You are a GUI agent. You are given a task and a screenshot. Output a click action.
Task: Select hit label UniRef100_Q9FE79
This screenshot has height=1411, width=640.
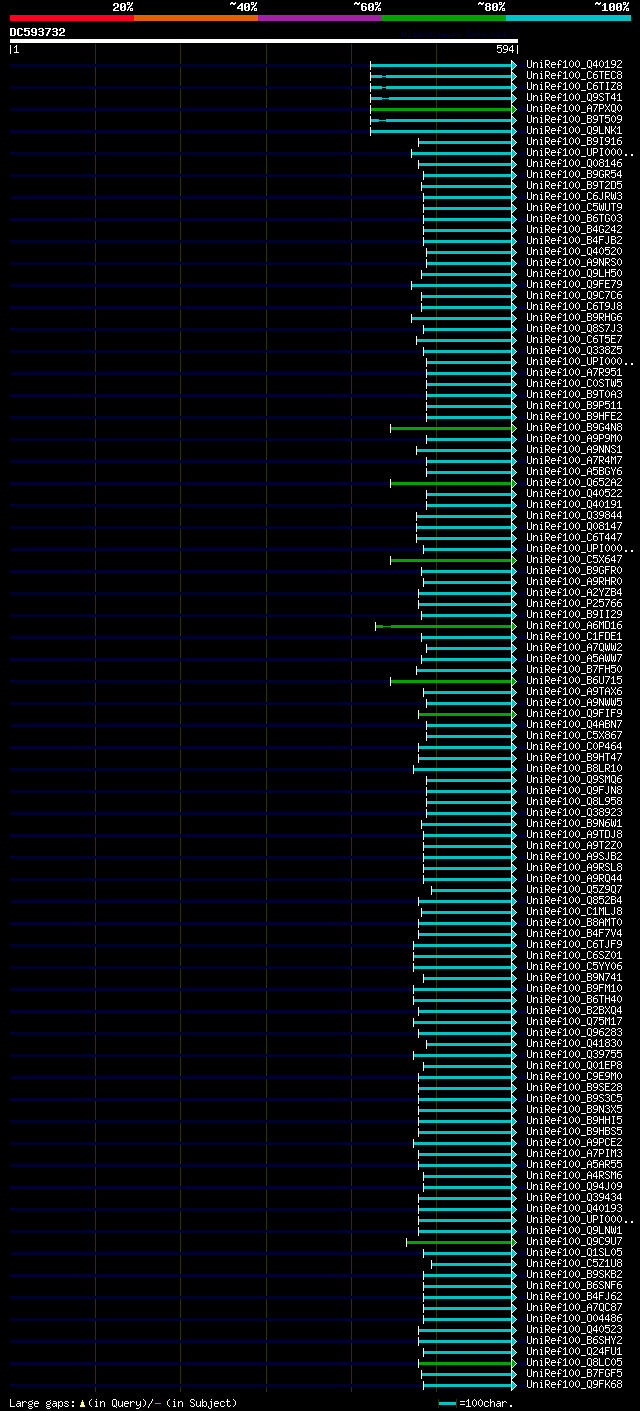pyautogui.click(x=574, y=284)
